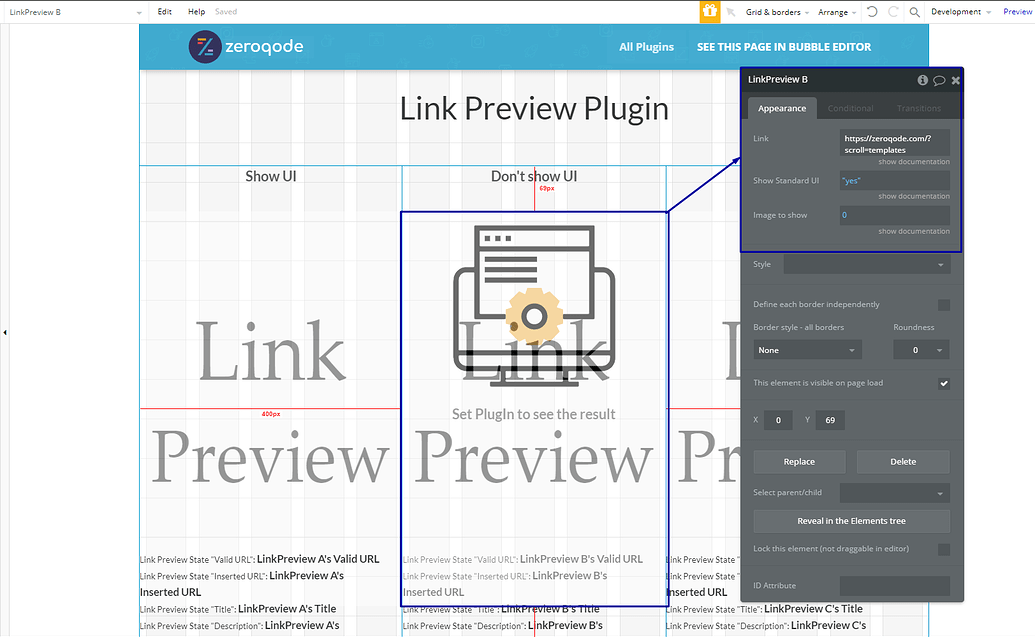Toggle Lock this element checkbox
Viewport: 1035px width, 637px height.
click(x=944, y=549)
